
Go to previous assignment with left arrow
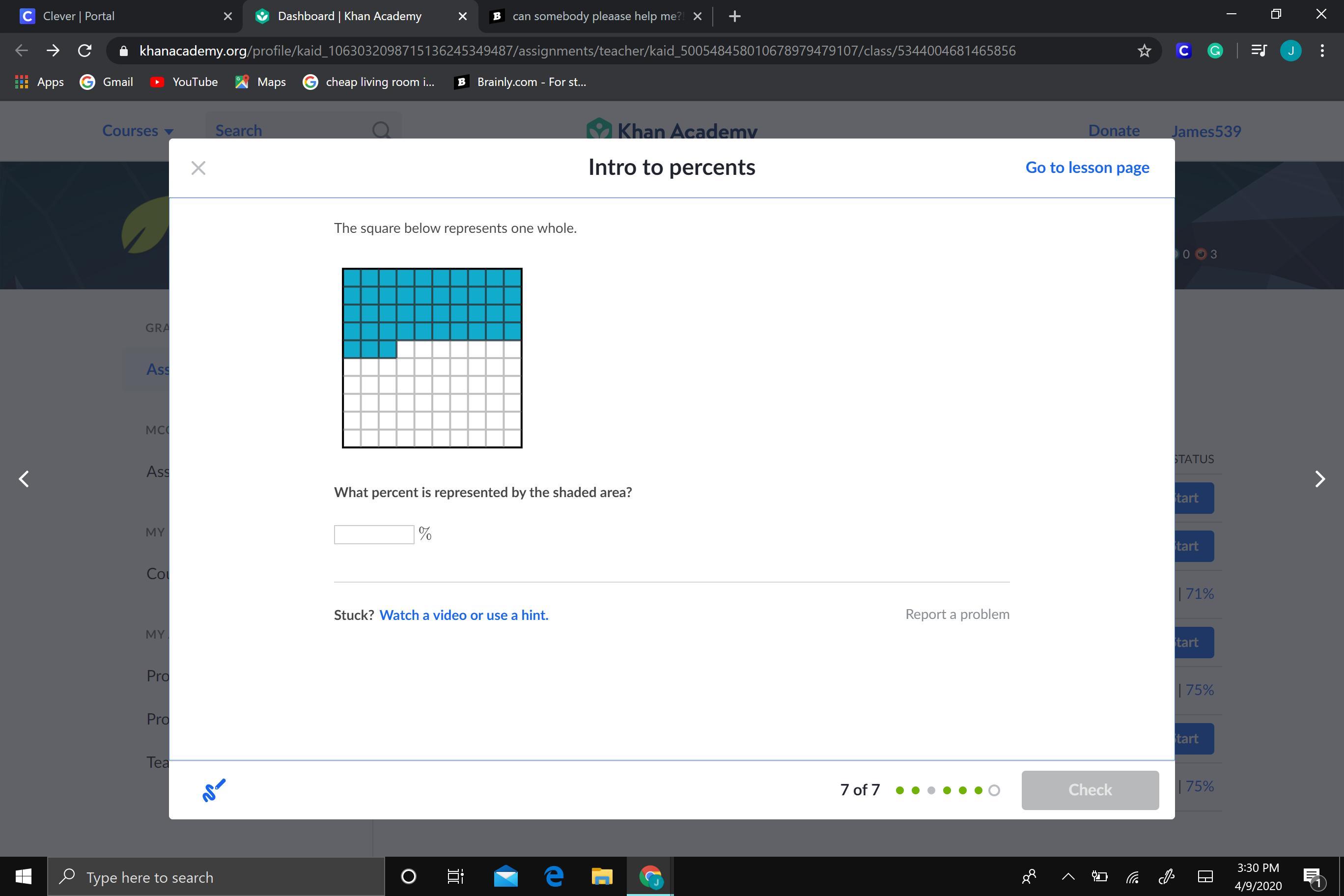coord(24,479)
